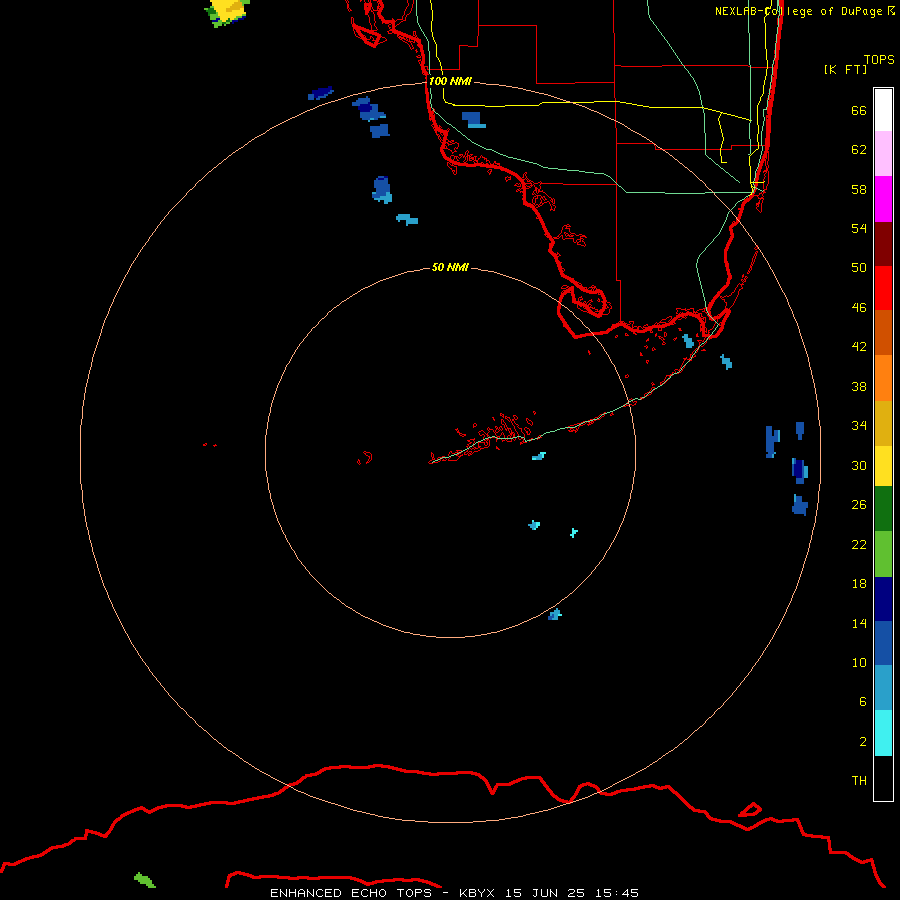Click the "[K FT]" units label
The image size is (900, 900).
[x=845, y=69]
